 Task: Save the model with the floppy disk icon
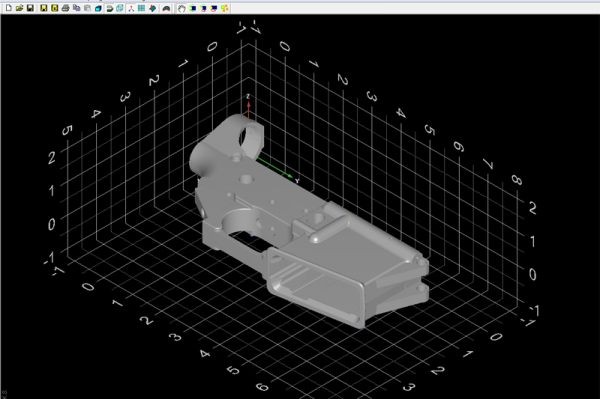30,8
